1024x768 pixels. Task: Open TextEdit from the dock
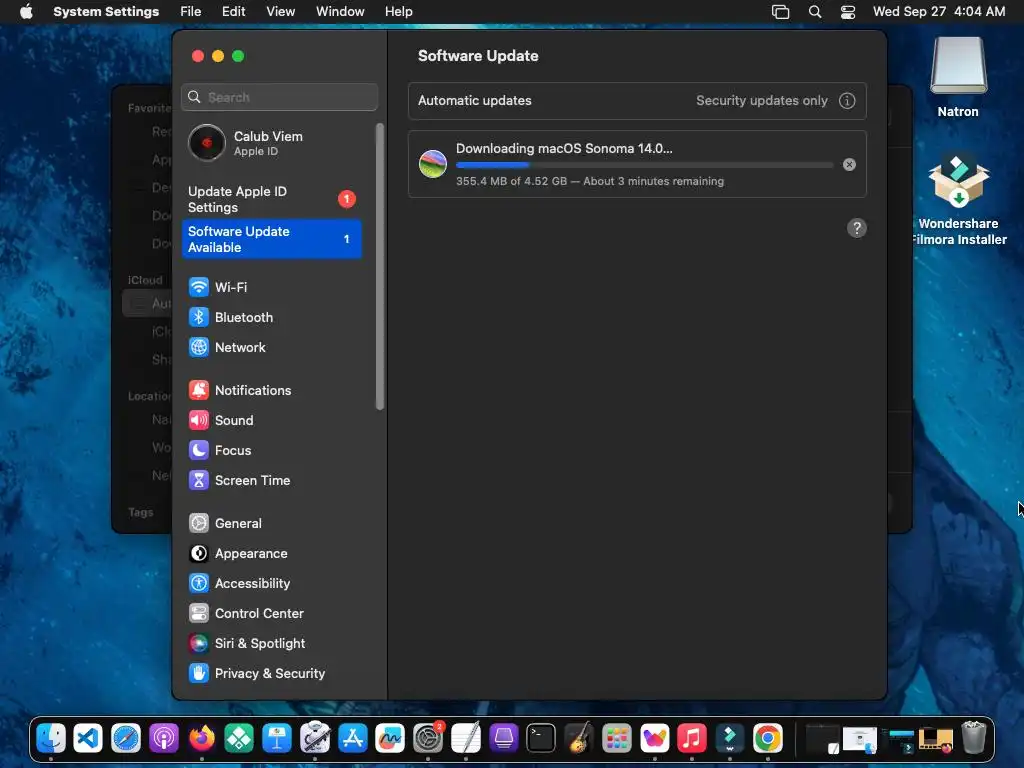466,739
